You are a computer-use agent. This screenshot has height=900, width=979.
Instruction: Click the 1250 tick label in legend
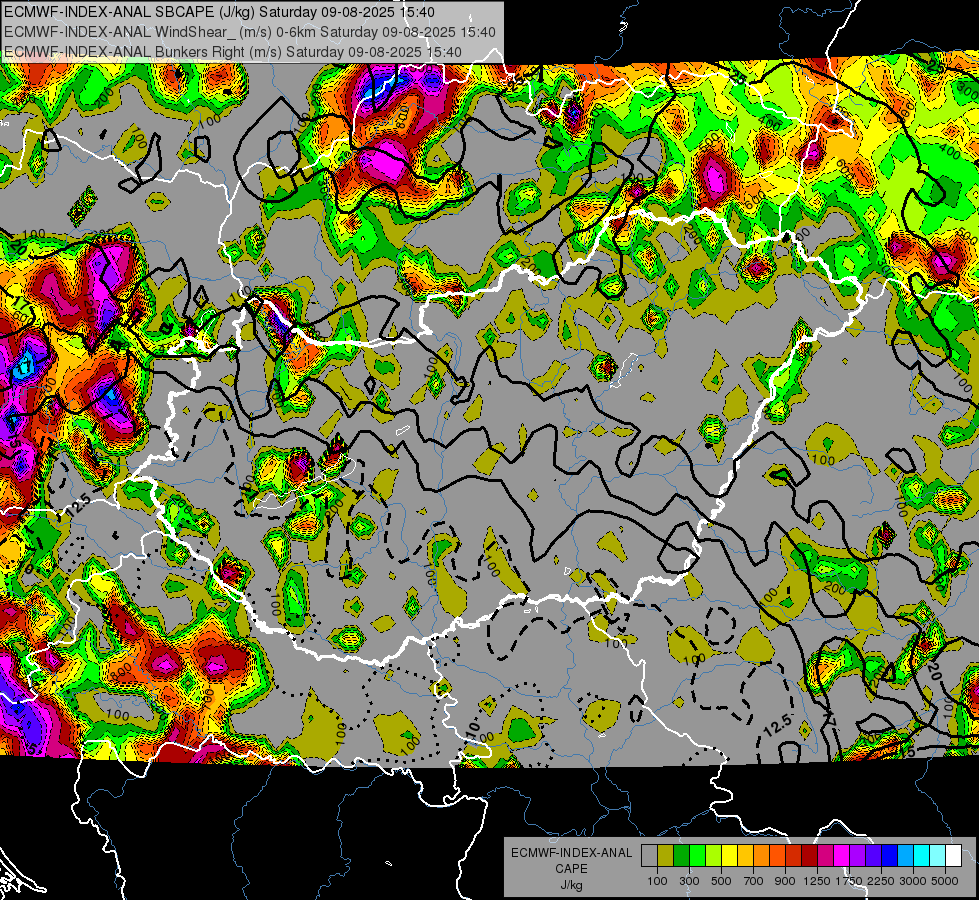click(x=817, y=881)
